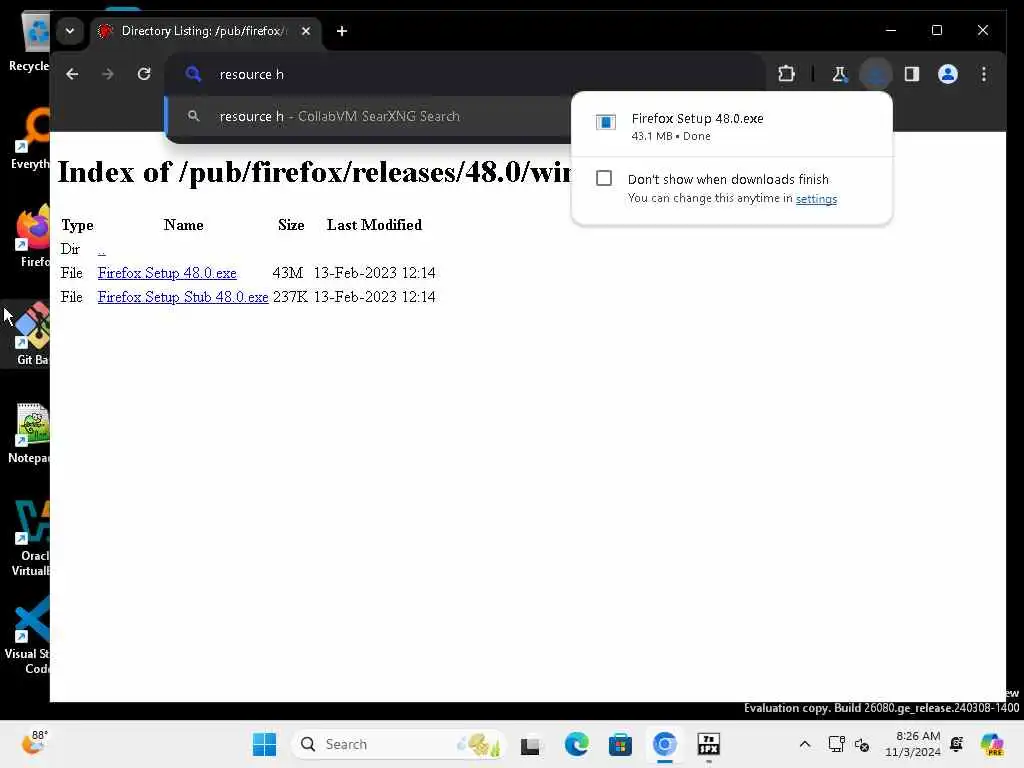The image size is (1024, 768).
Task: Select the 'resource h' SearXNG suggestion
Action: [369, 116]
